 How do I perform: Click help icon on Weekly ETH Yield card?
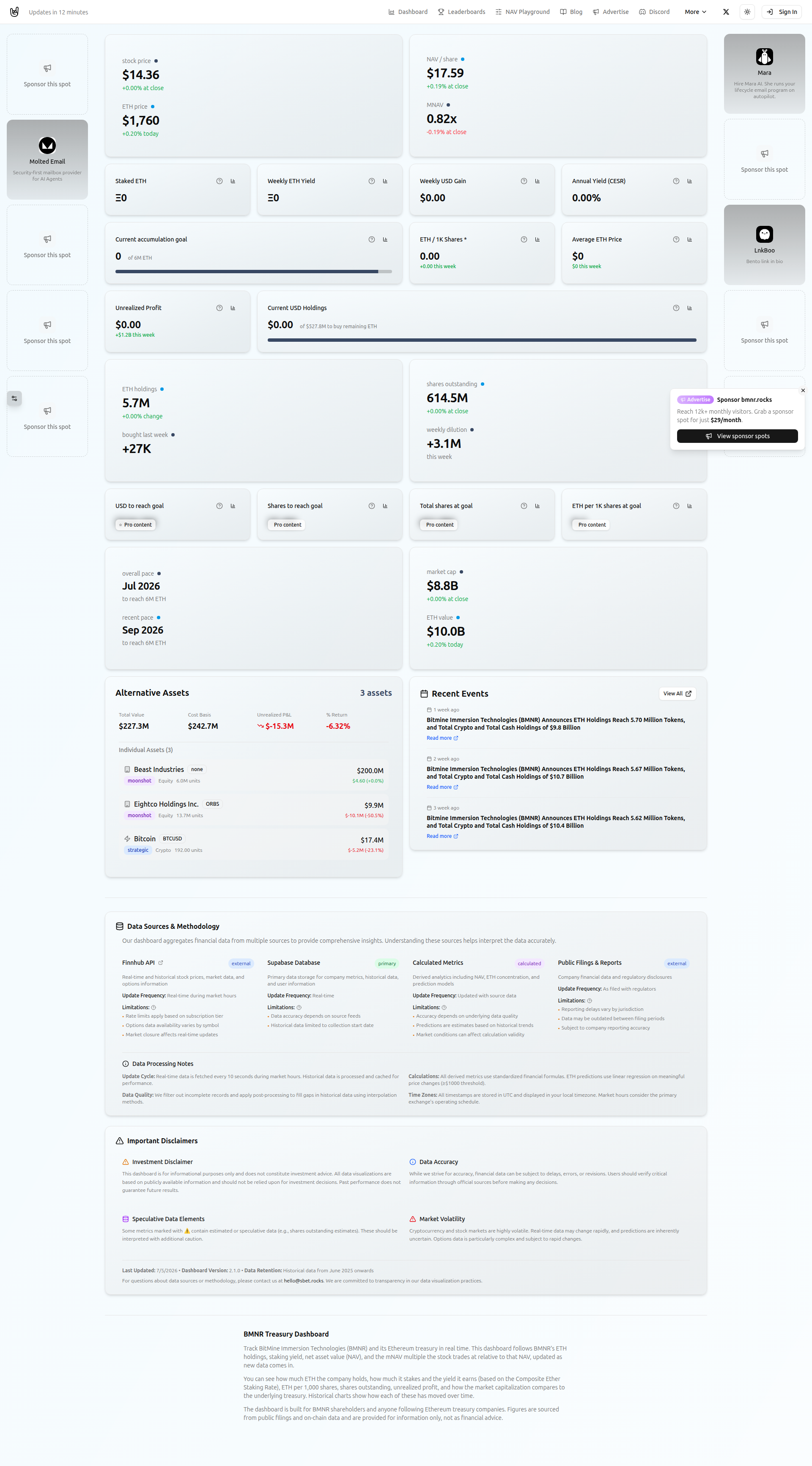[372, 181]
